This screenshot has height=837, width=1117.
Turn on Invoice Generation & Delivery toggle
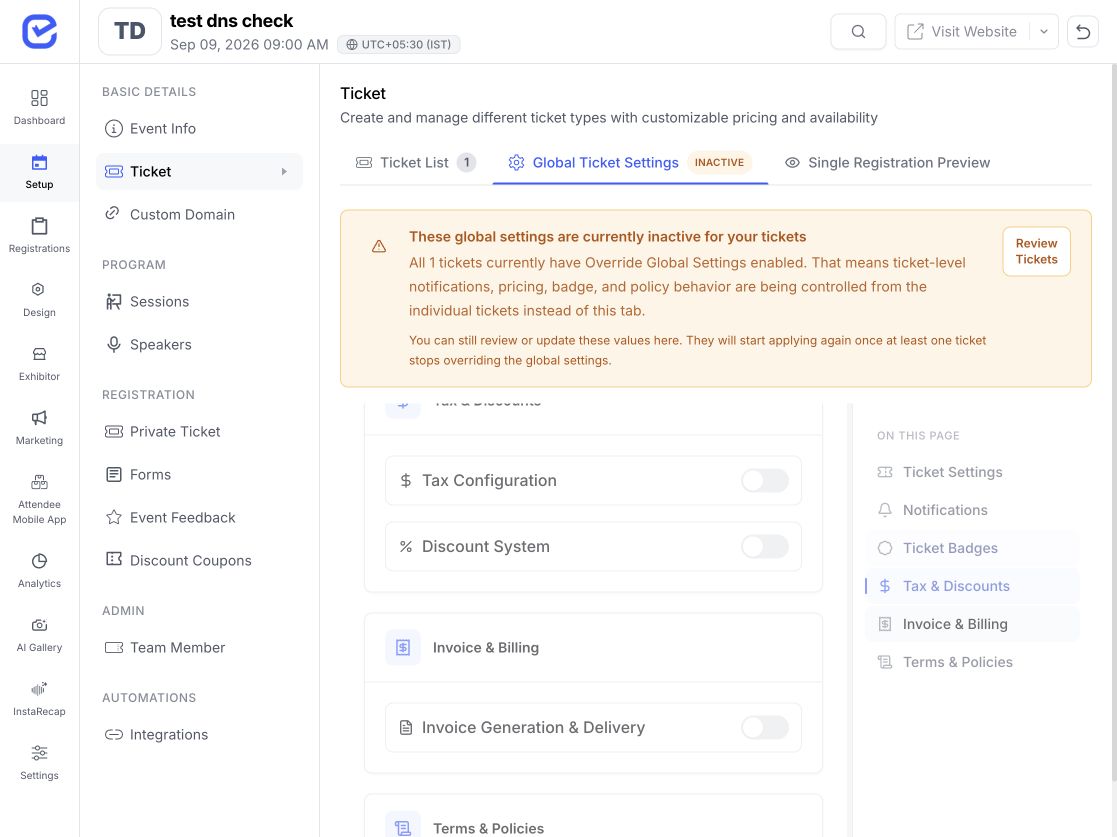click(x=764, y=727)
